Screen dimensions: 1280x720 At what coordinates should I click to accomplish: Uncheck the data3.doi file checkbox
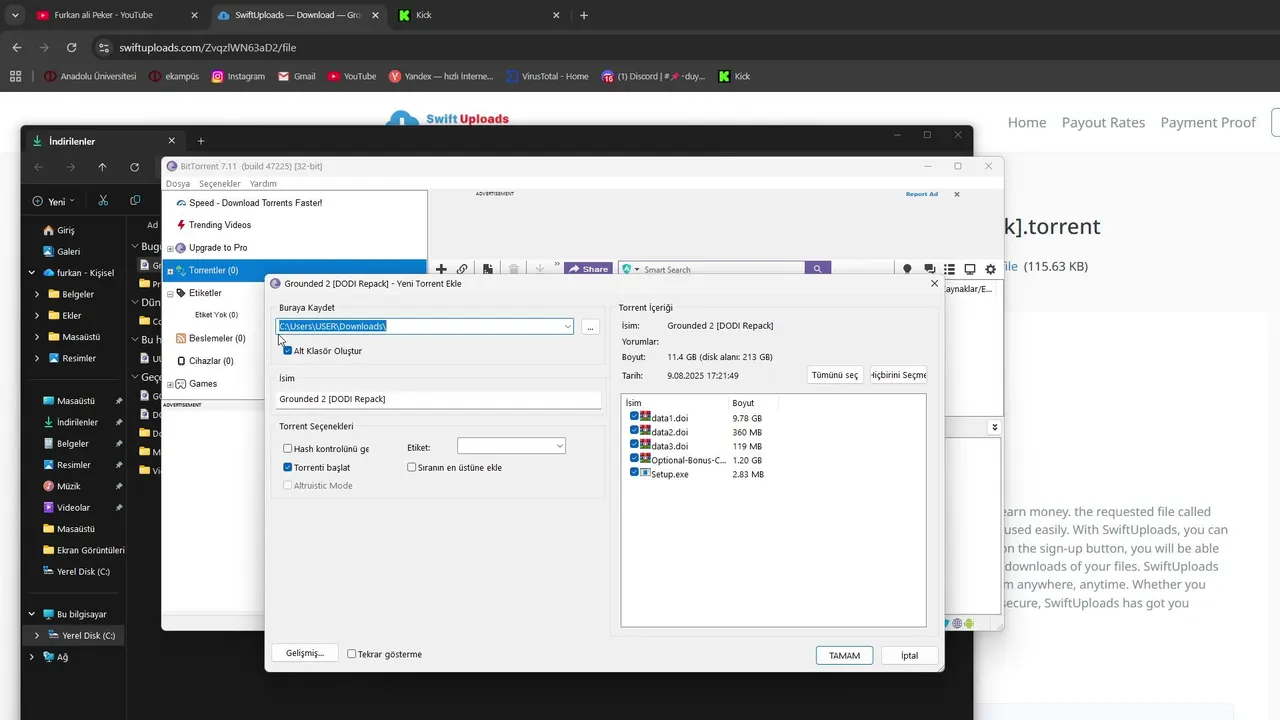[x=634, y=445]
